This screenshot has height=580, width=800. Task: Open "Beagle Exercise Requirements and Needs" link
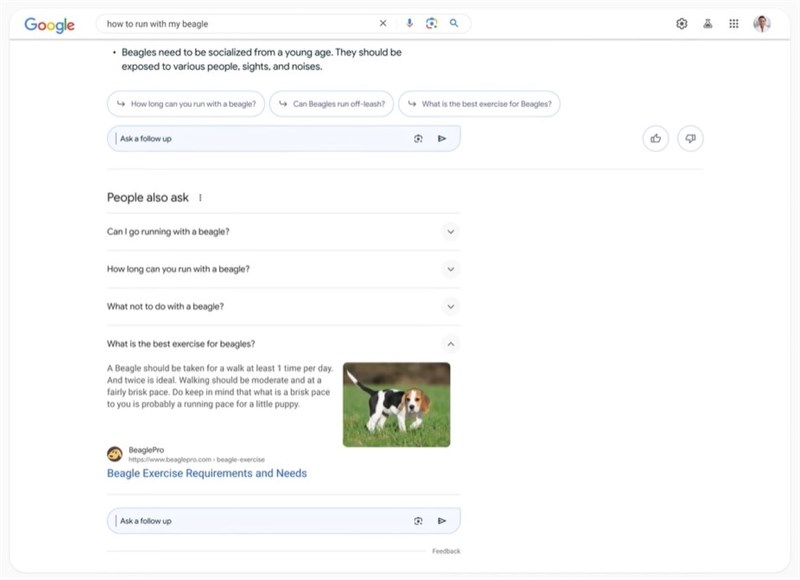[207, 474]
